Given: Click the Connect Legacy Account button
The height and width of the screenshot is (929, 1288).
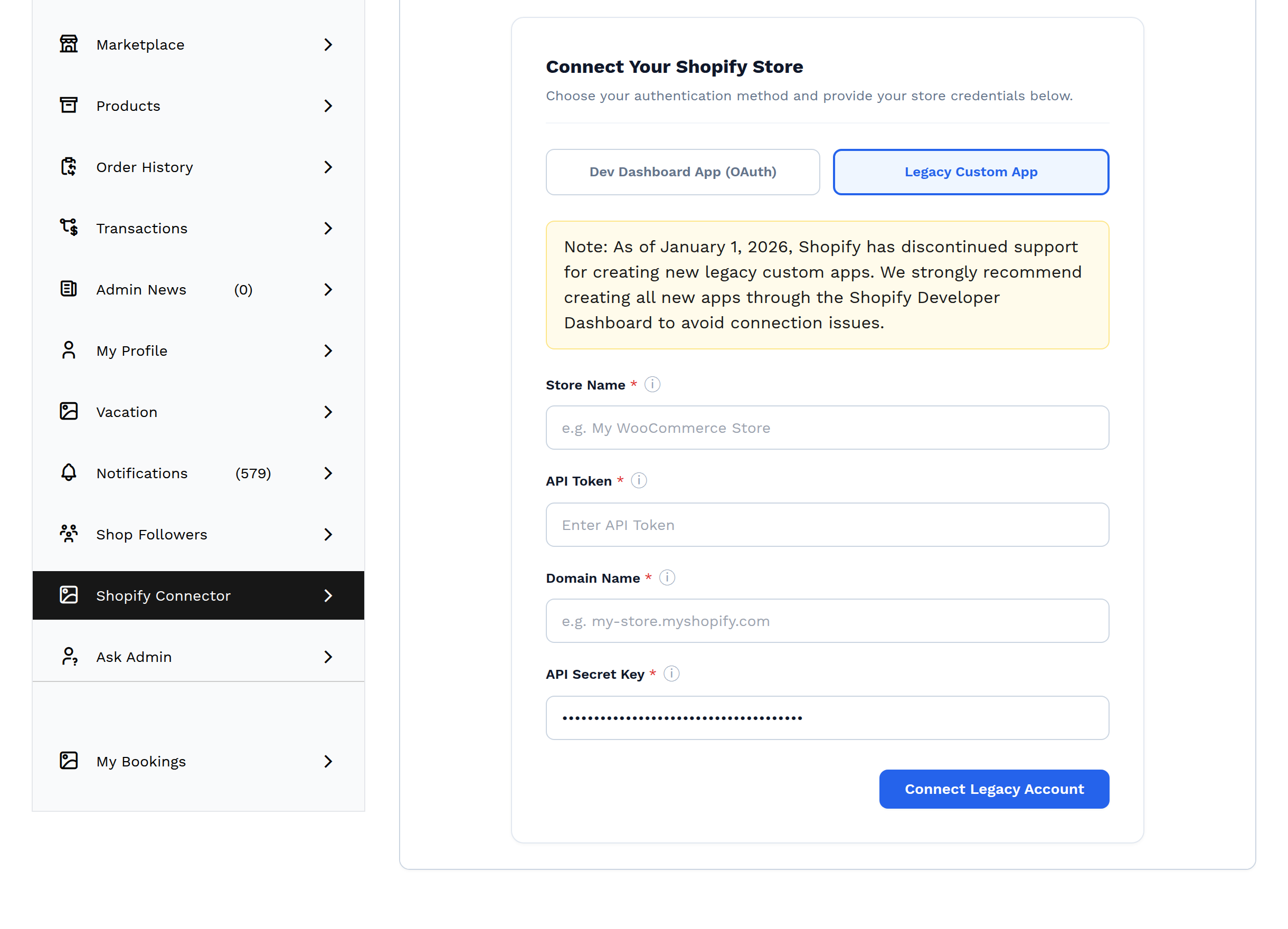Looking at the screenshot, I should coord(995,790).
